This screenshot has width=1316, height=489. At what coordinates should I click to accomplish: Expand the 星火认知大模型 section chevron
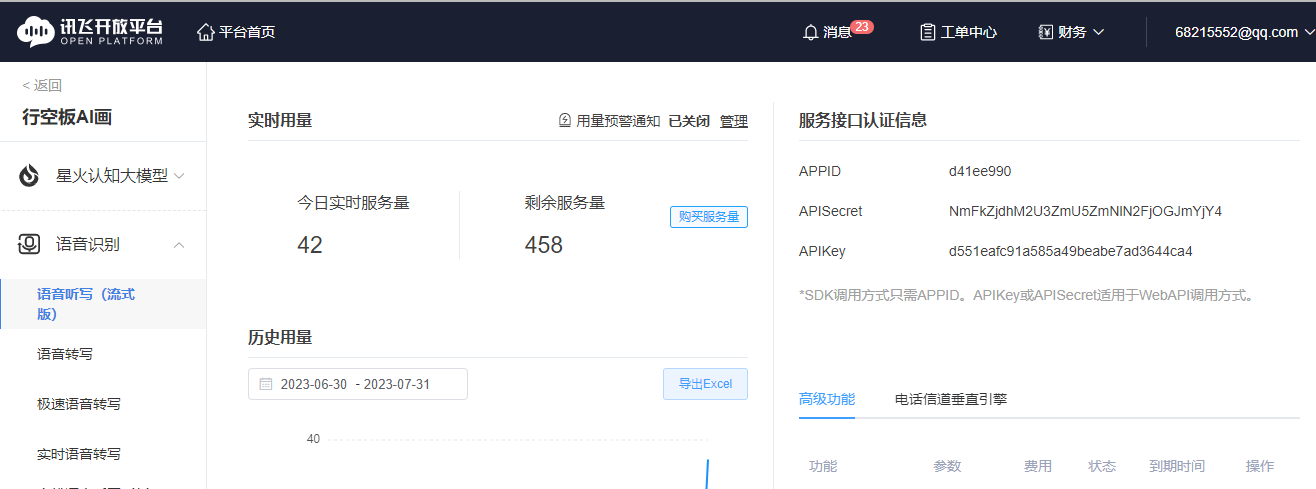[179, 176]
